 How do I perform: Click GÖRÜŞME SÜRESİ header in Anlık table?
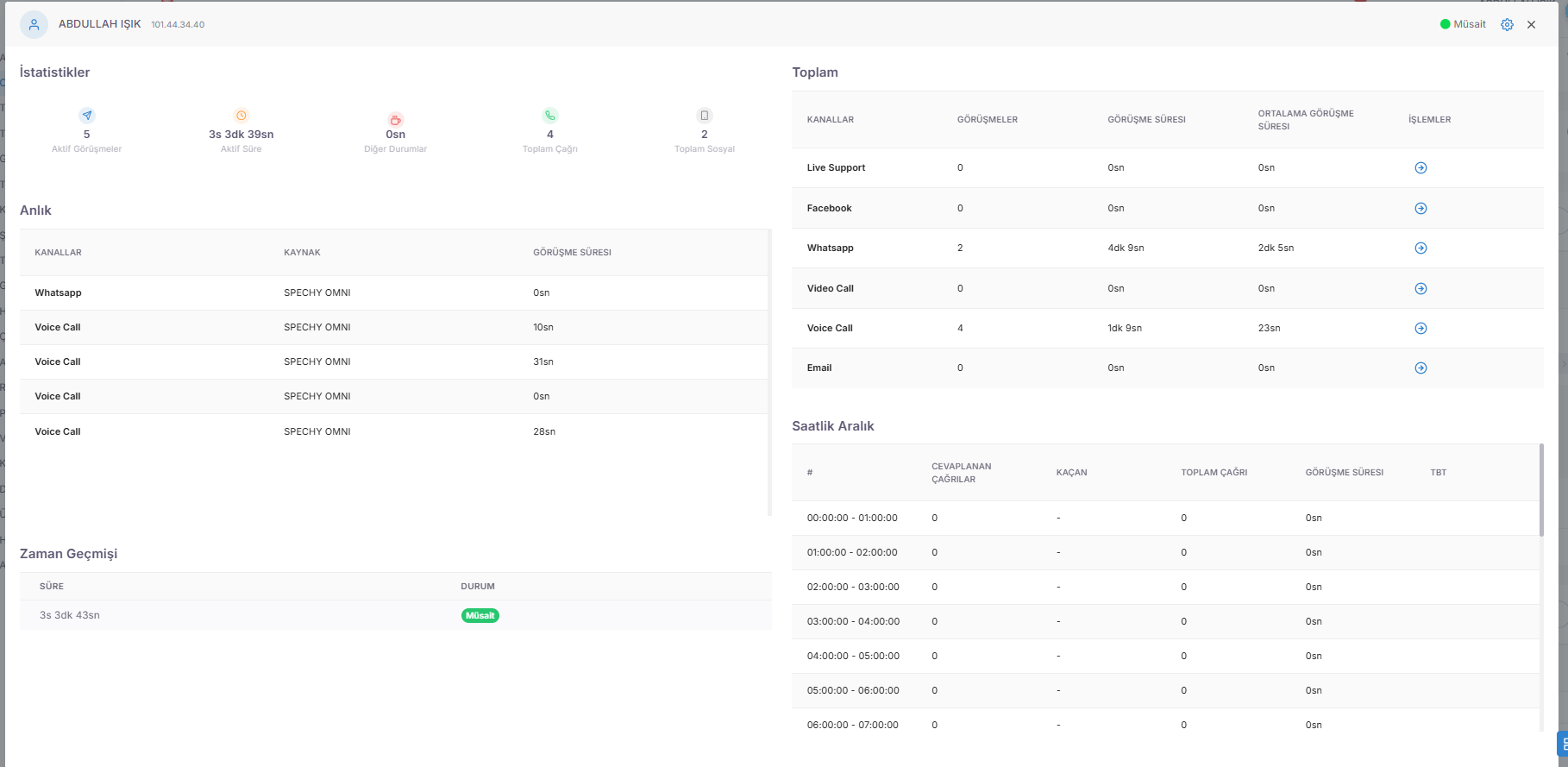[572, 253]
